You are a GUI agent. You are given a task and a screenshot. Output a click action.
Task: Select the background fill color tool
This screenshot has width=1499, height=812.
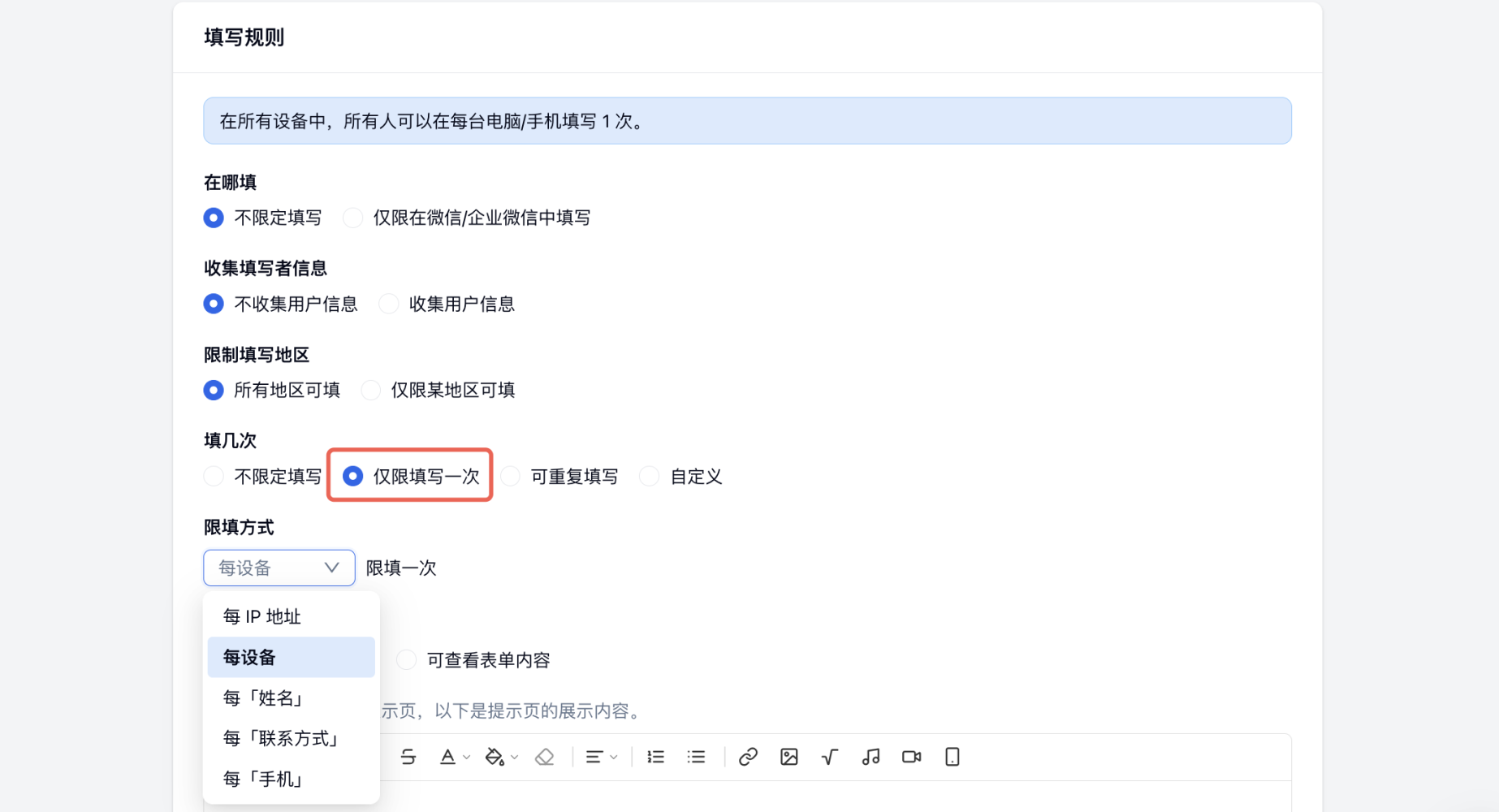pyautogui.click(x=495, y=757)
